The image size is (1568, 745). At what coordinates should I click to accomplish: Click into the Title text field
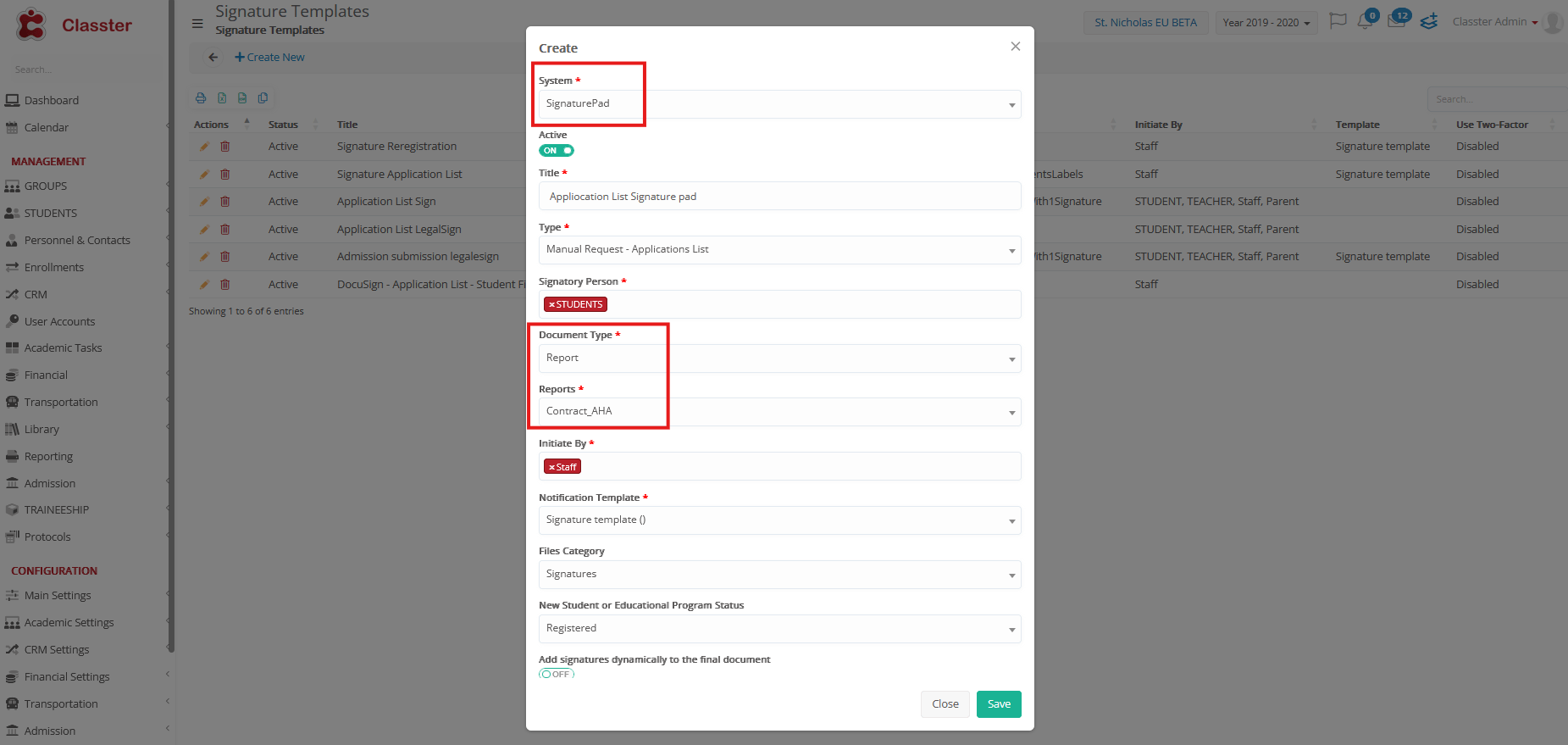pyautogui.click(x=779, y=197)
